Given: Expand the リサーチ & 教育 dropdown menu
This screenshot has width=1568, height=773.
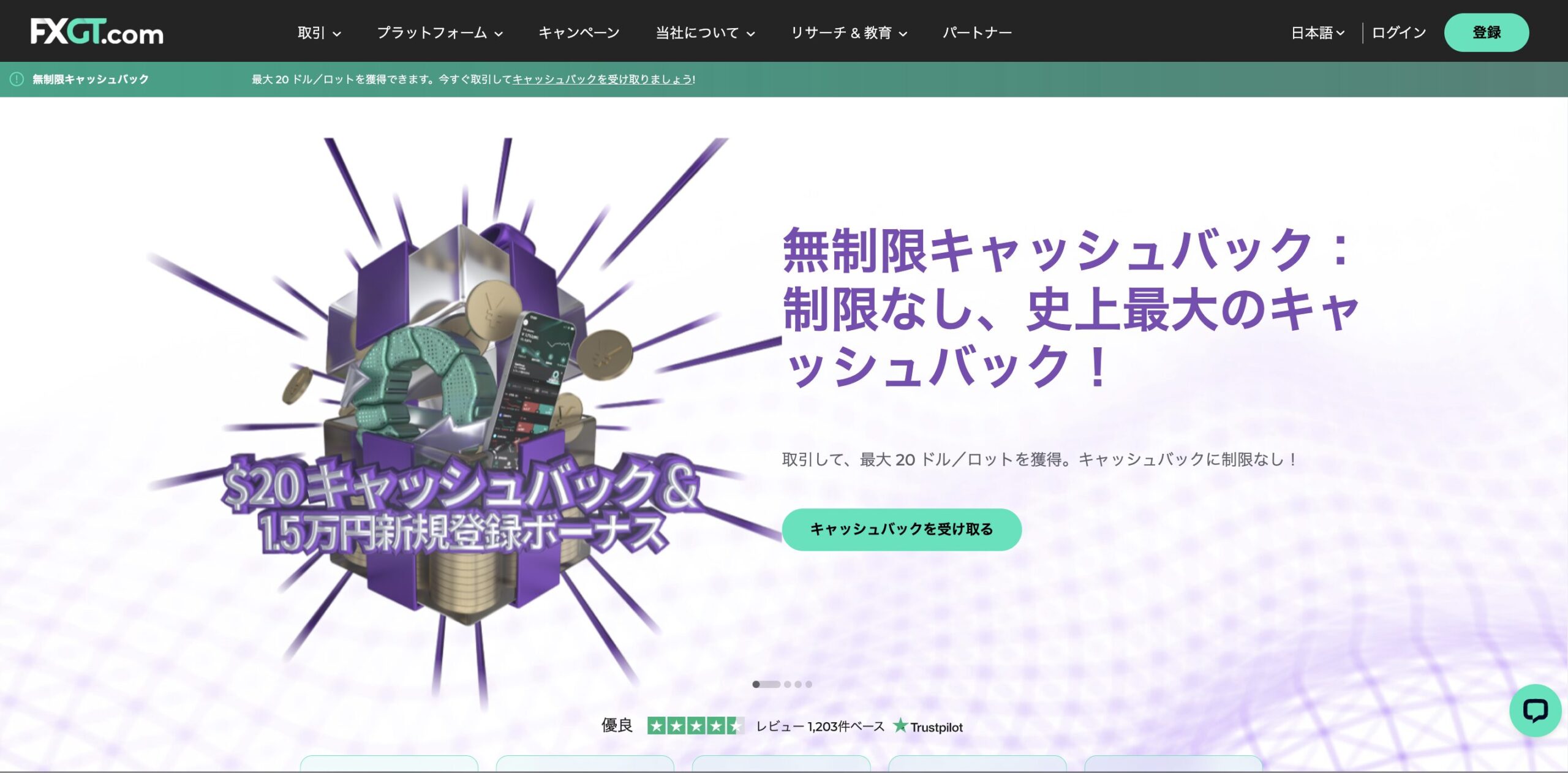Looking at the screenshot, I should coord(849,32).
